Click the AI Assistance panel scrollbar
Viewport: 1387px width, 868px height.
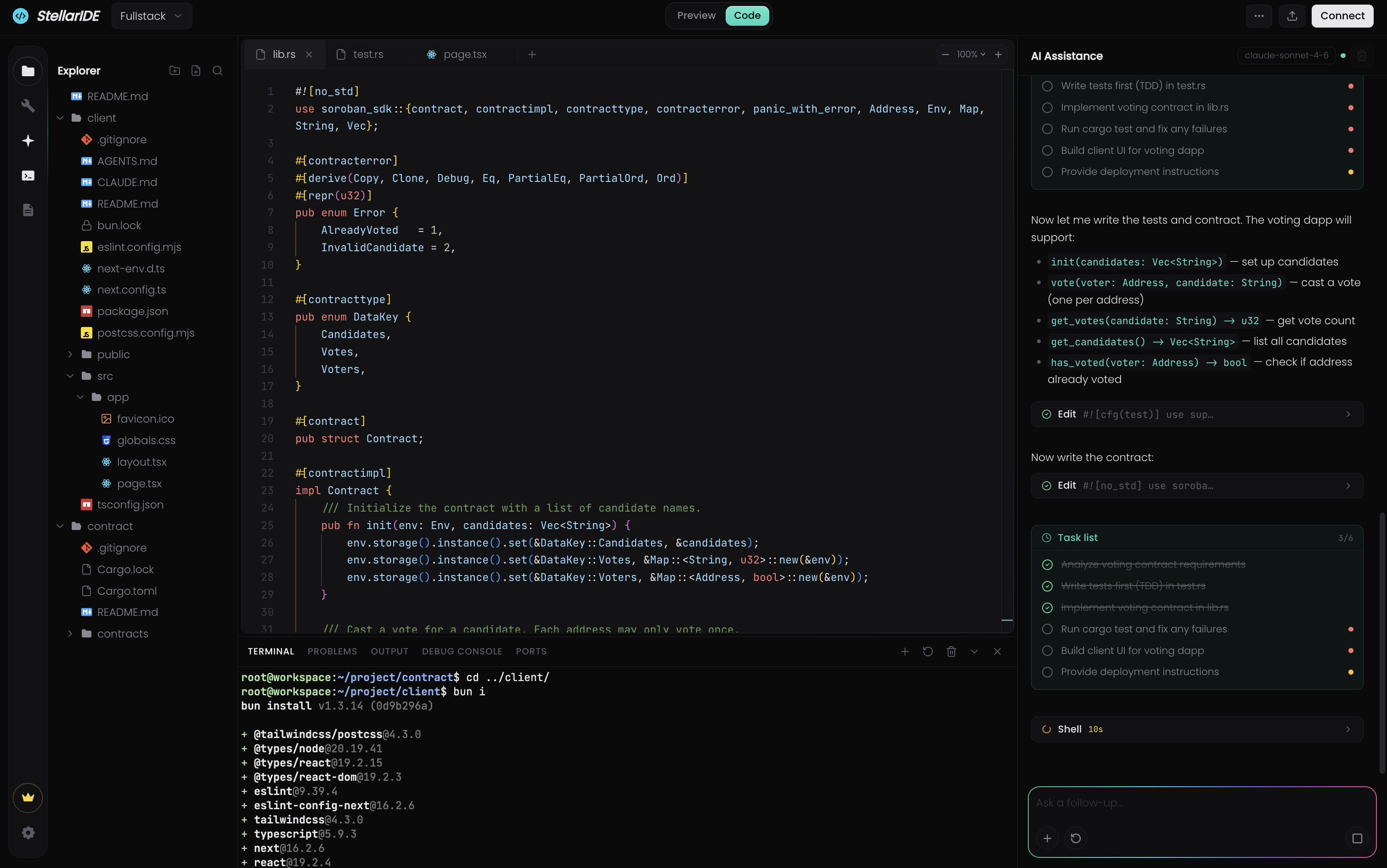click(1382, 643)
